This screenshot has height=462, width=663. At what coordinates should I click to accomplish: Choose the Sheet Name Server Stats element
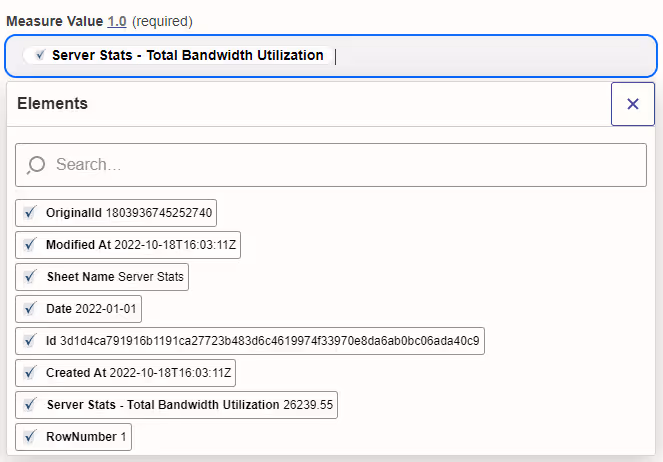click(102, 277)
